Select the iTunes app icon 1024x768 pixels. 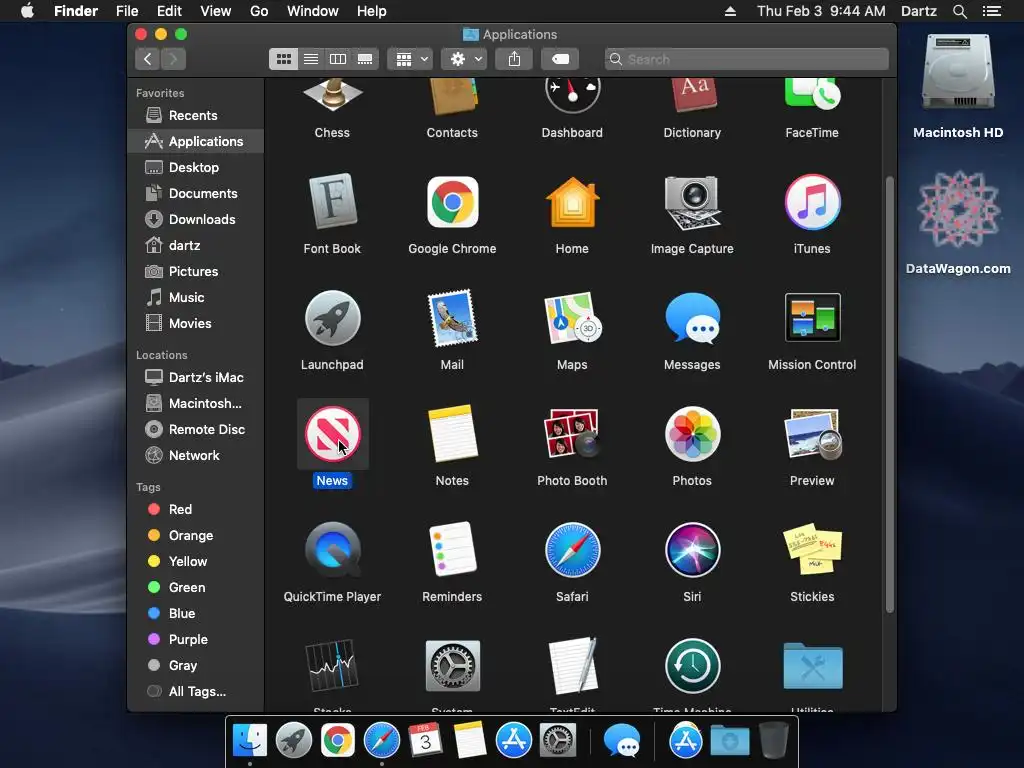(x=812, y=202)
